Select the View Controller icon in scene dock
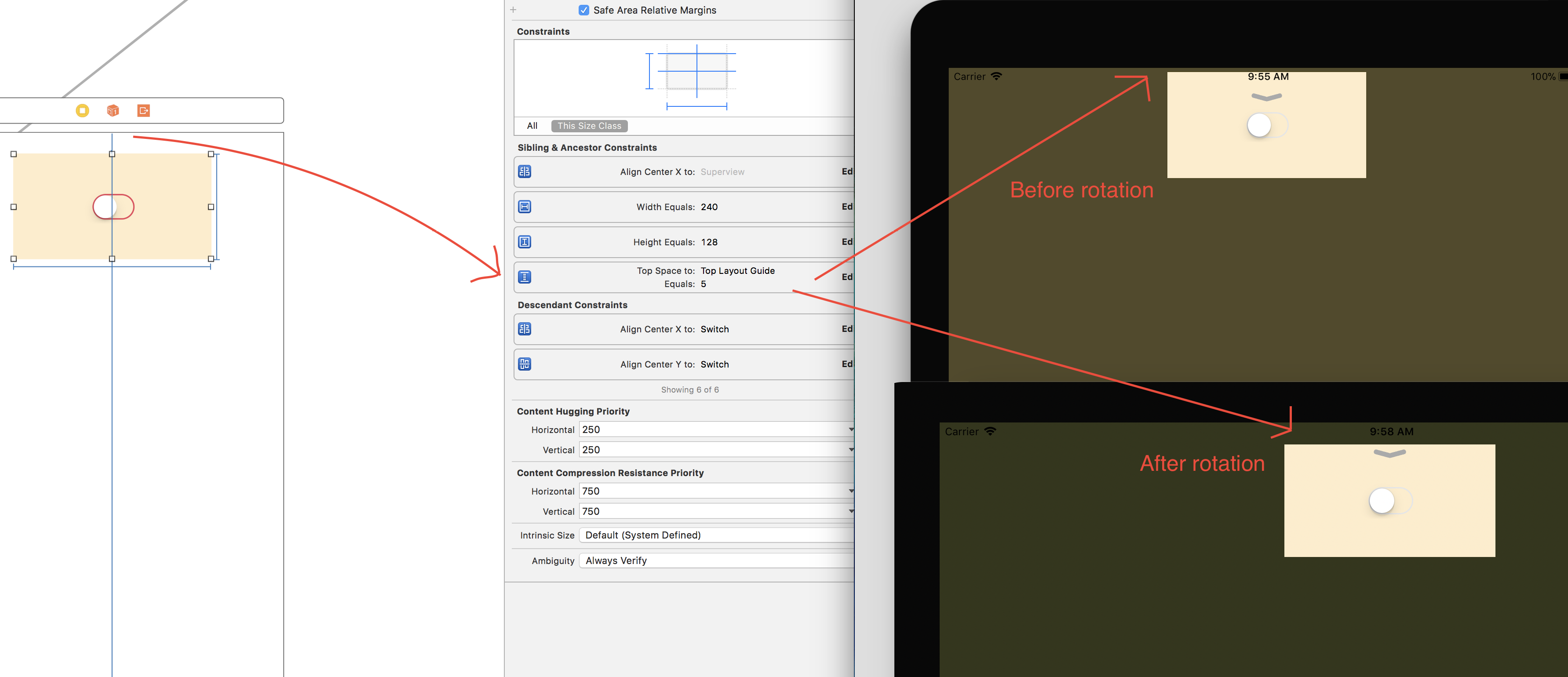Image resolution: width=1568 pixels, height=677 pixels. [83, 111]
